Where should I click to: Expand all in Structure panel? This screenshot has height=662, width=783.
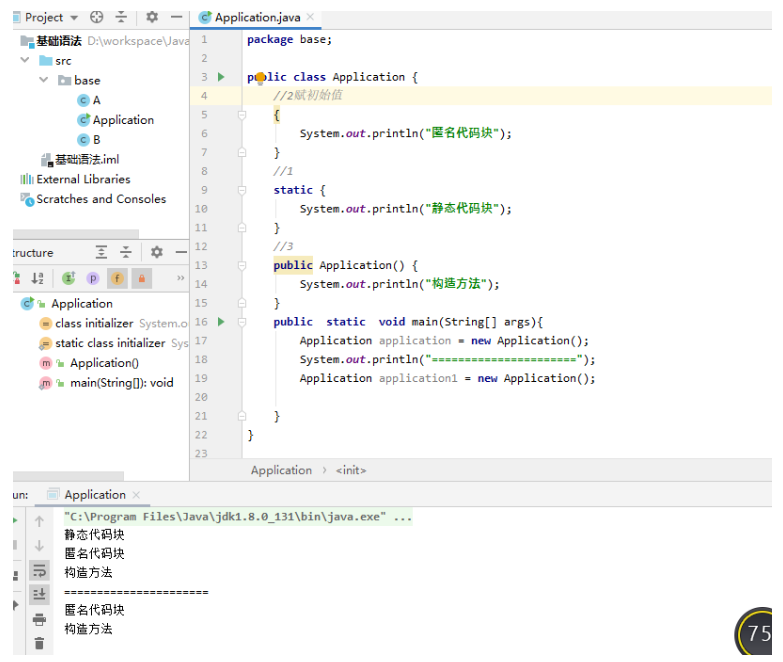pos(101,252)
